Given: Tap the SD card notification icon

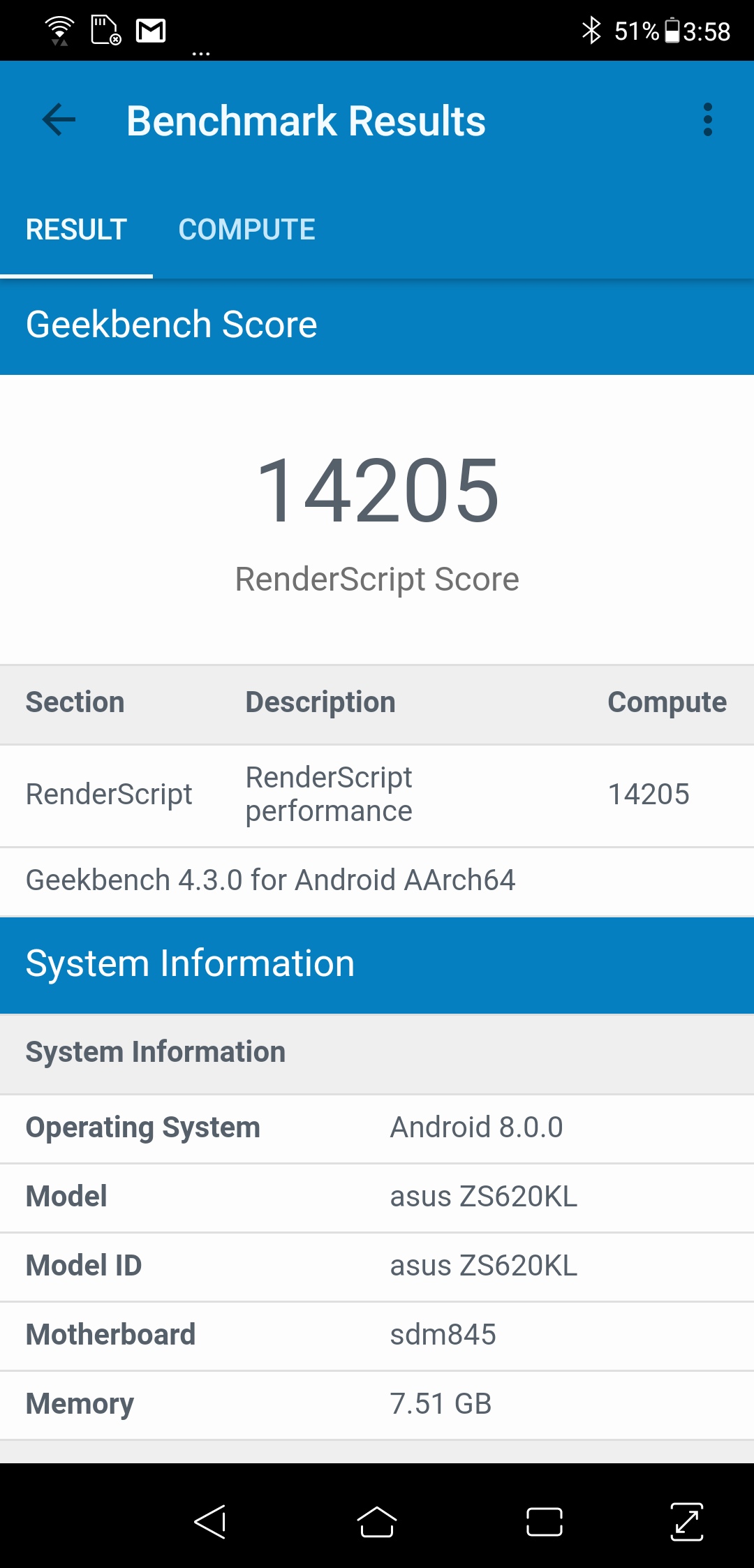Looking at the screenshot, I should click(105, 31).
